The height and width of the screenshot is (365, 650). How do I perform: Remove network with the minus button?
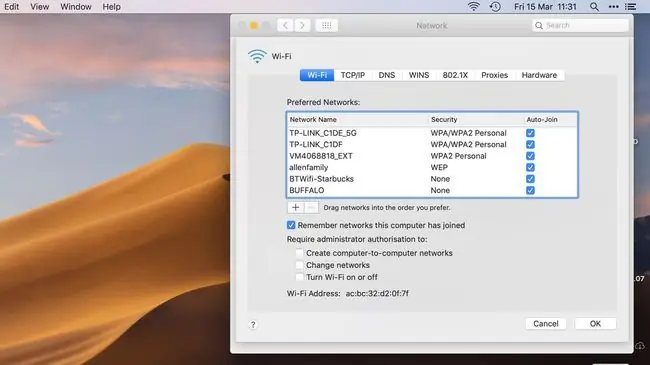click(312, 207)
